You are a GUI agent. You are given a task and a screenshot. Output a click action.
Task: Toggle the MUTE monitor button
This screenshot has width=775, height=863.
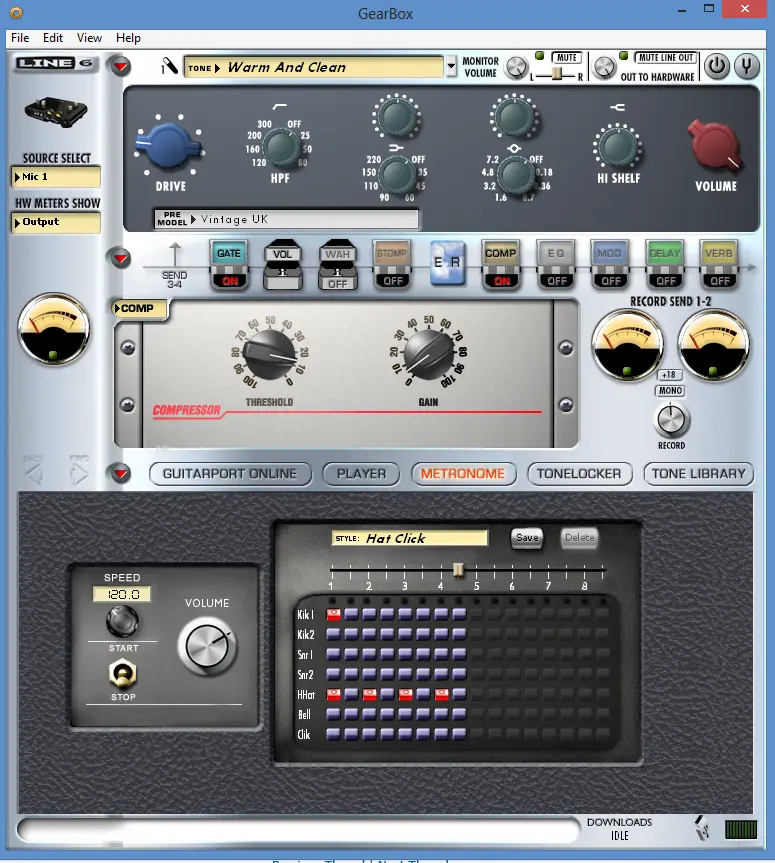point(566,58)
